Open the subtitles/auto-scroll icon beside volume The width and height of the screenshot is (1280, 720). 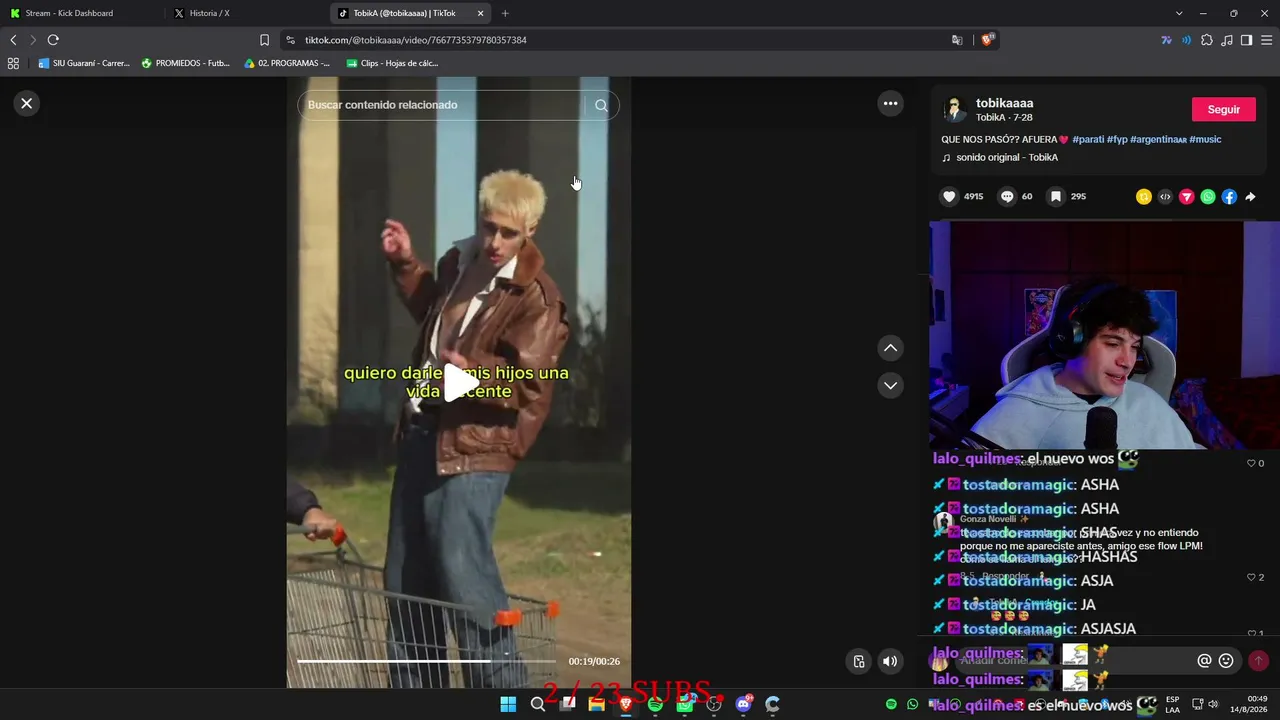(858, 661)
